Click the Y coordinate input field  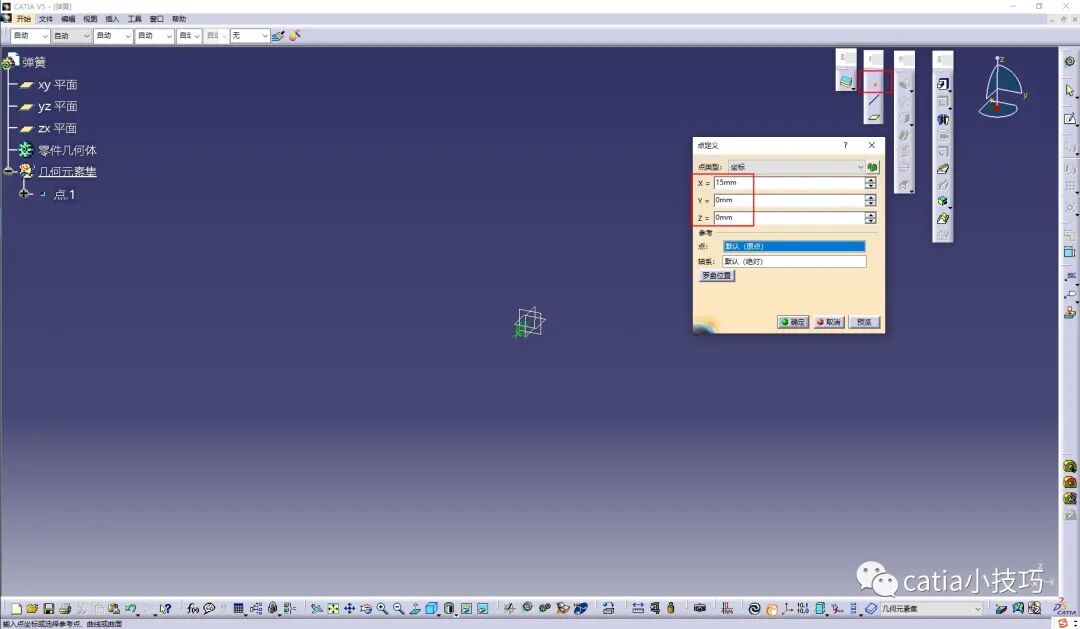[x=789, y=200]
